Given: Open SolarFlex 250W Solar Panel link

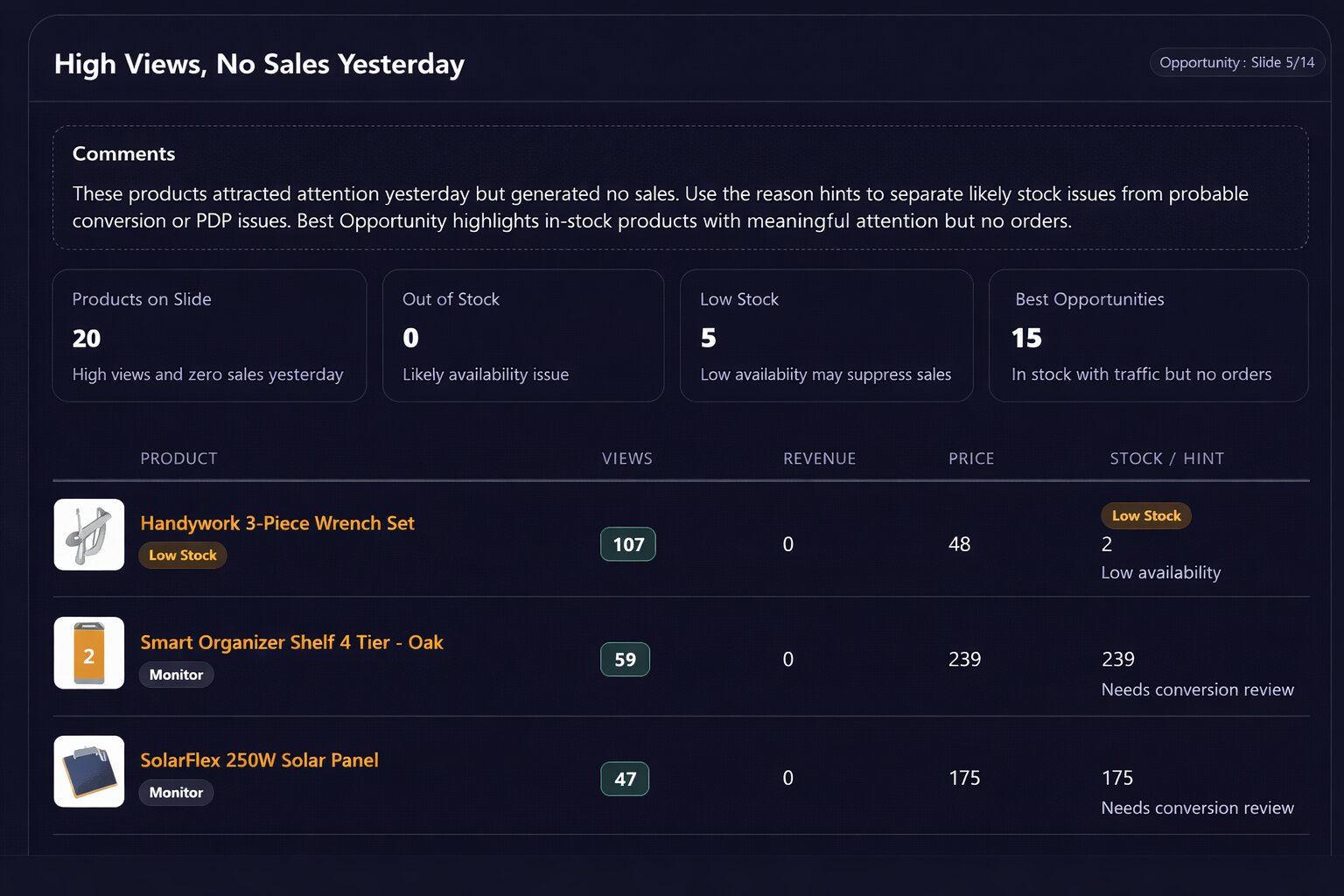Looking at the screenshot, I should pos(259,760).
